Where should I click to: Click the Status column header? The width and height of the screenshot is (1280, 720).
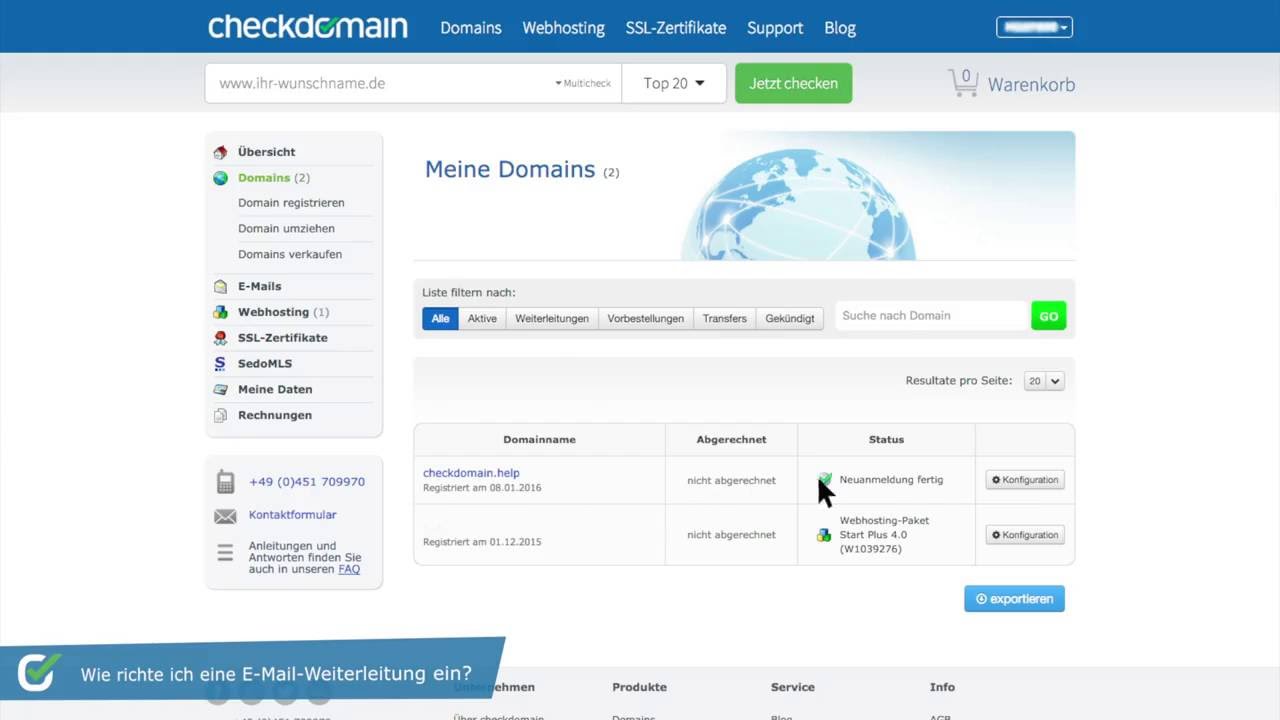886,440
